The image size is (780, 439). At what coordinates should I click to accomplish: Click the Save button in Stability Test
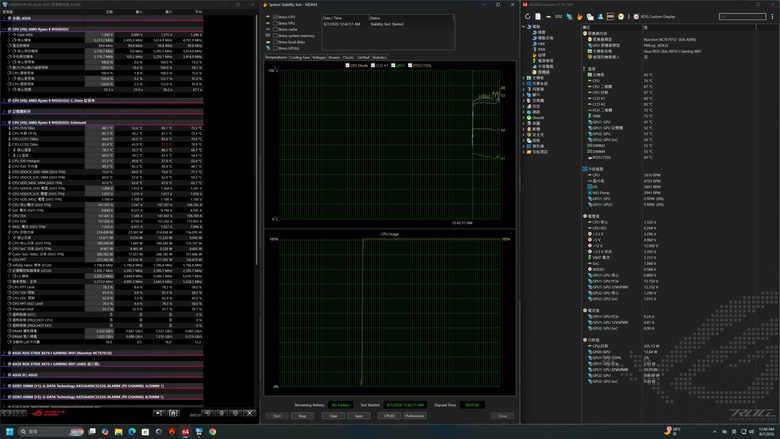pyautogui.click(x=358, y=416)
